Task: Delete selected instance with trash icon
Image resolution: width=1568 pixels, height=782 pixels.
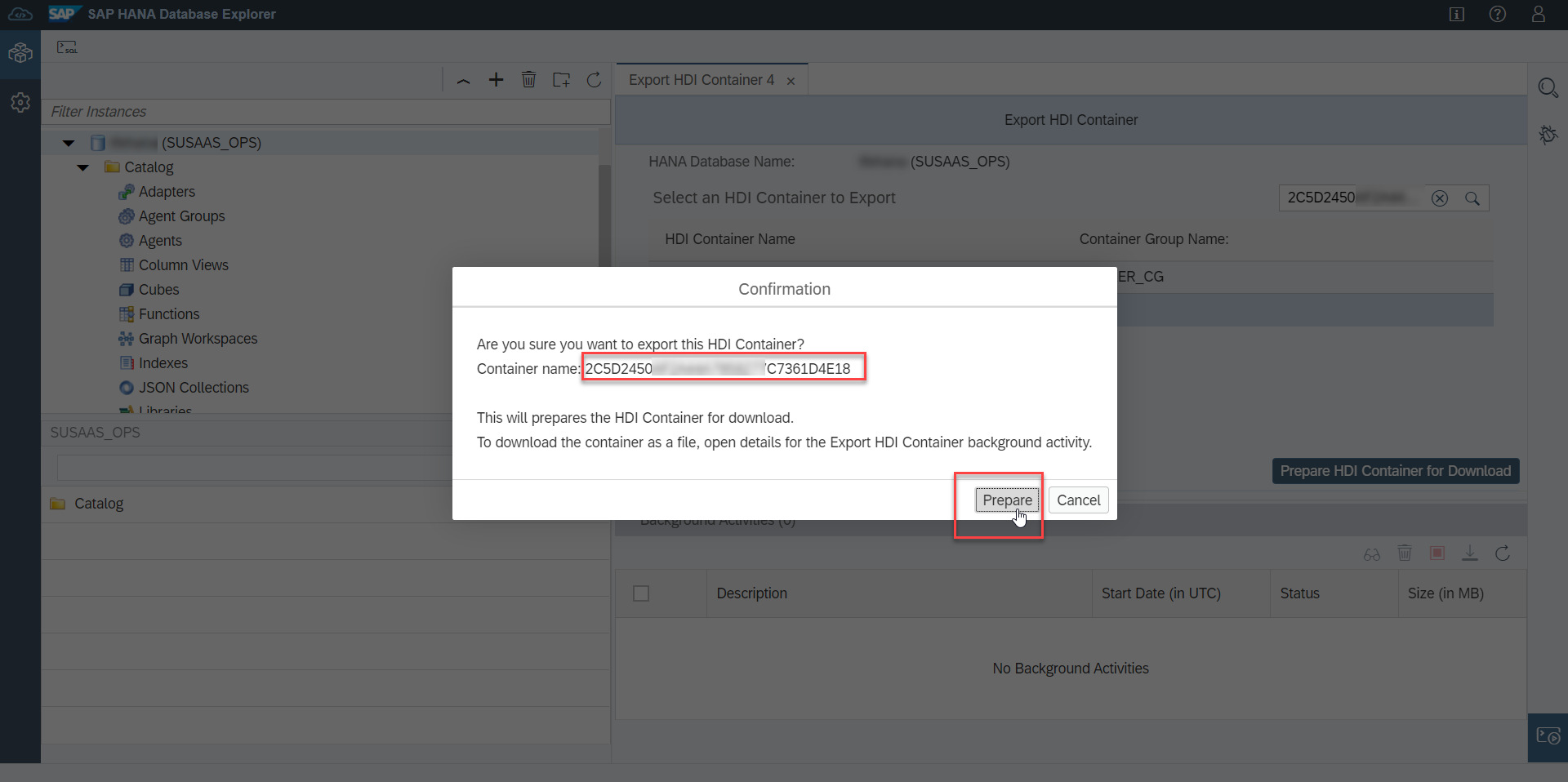Action: [x=528, y=80]
